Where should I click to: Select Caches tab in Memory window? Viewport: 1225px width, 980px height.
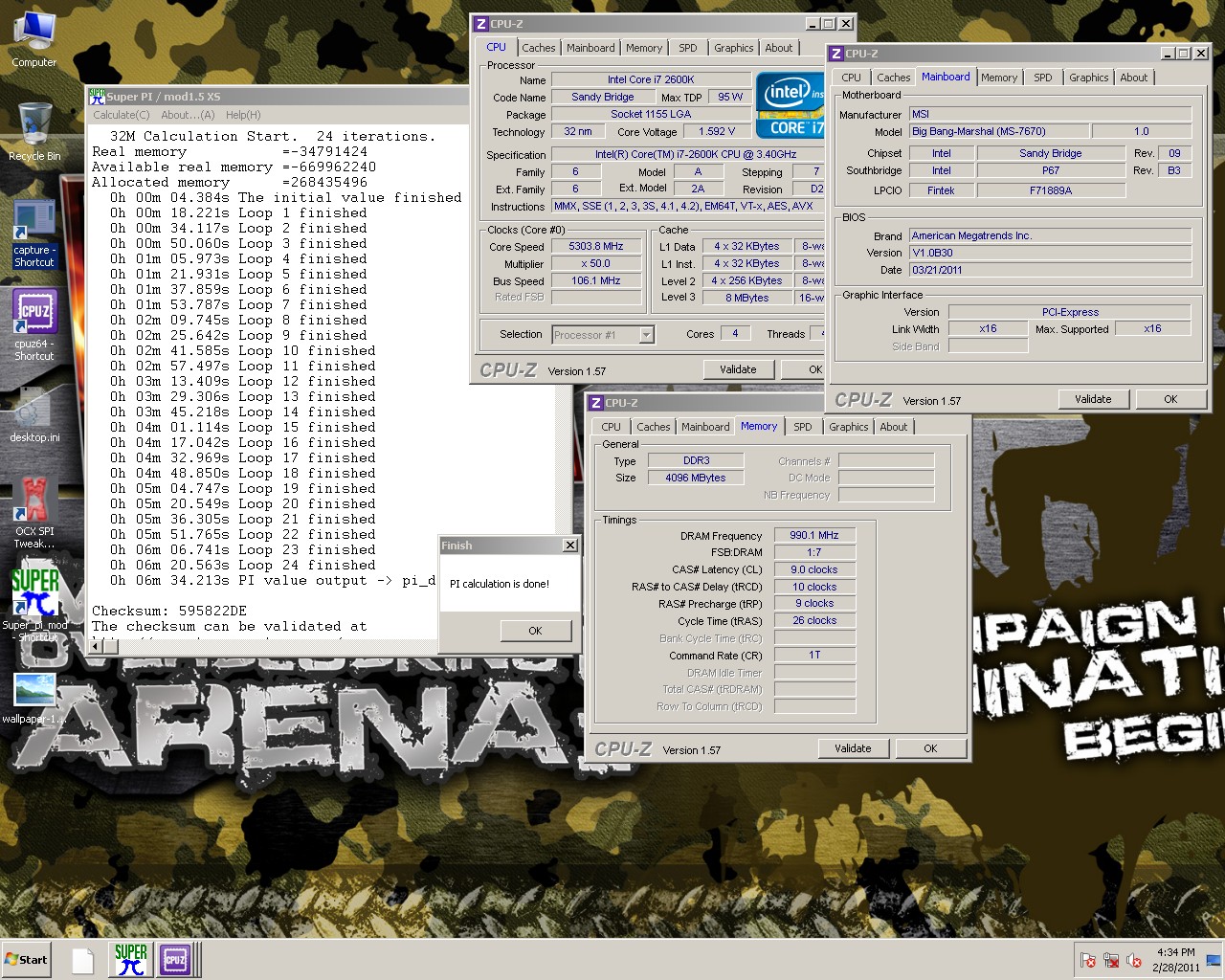click(x=654, y=427)
